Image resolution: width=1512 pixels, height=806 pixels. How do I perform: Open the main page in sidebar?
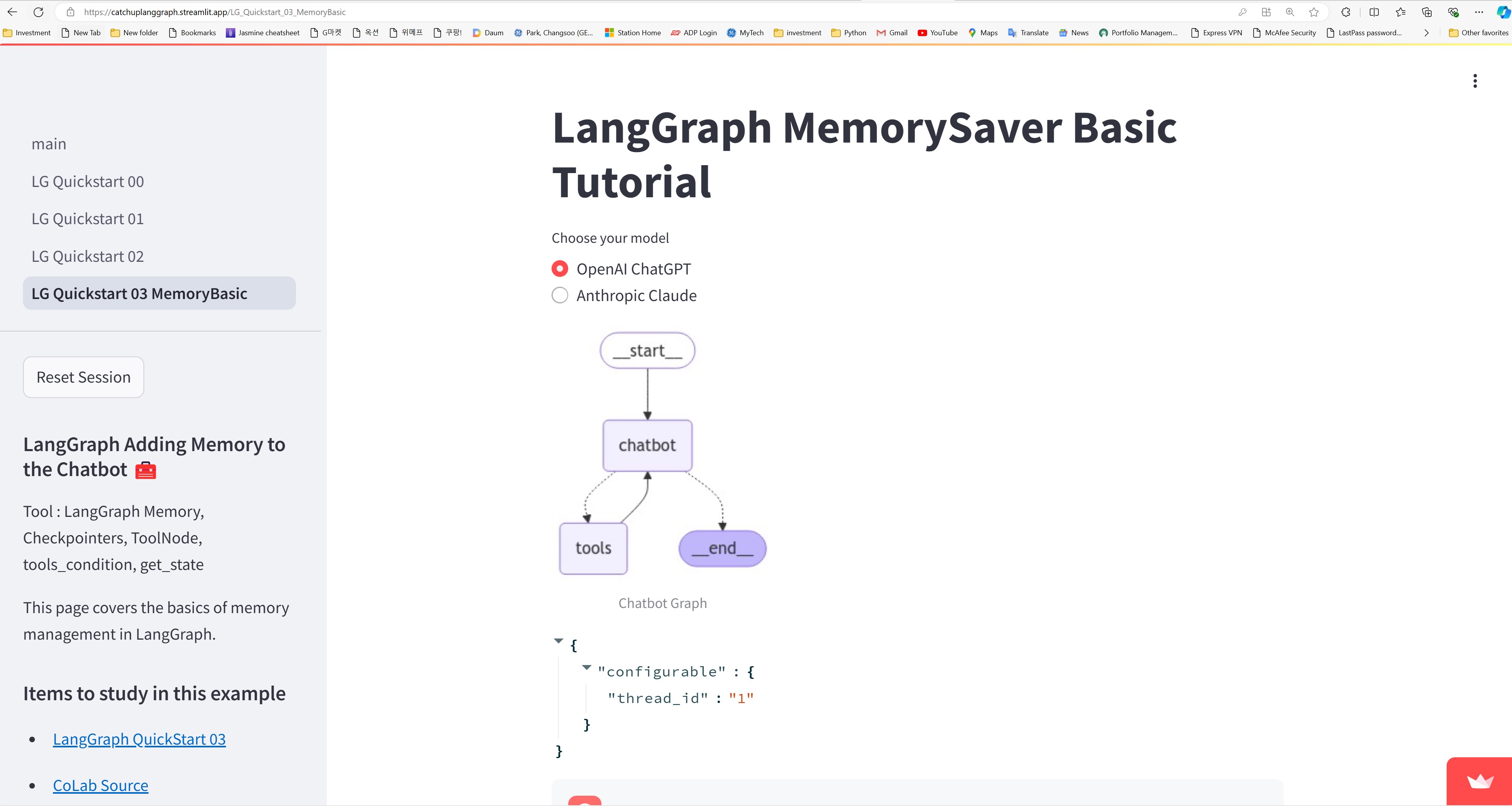tap(49, 144)
